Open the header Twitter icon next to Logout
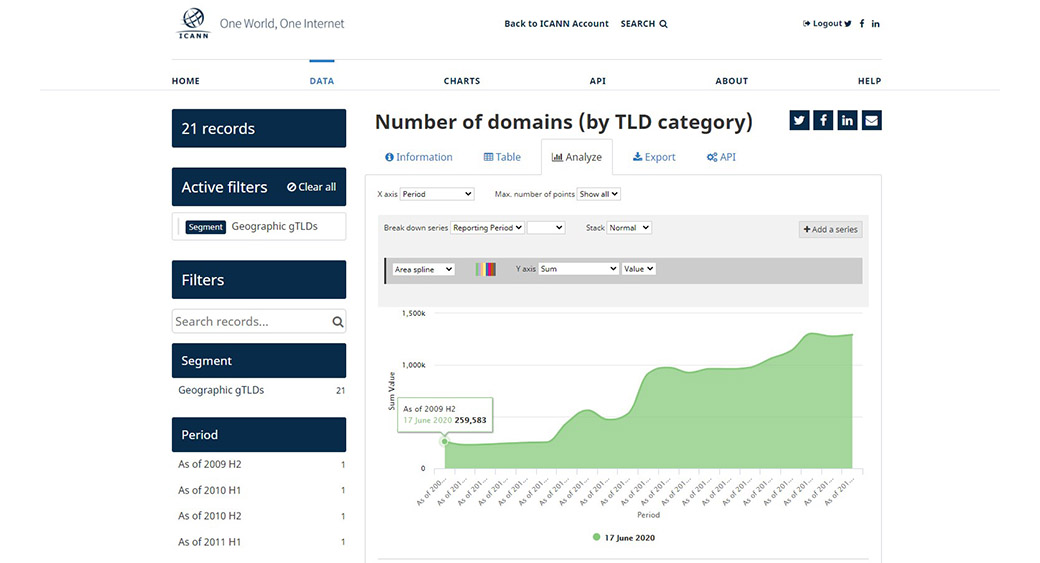 (848, 24)
